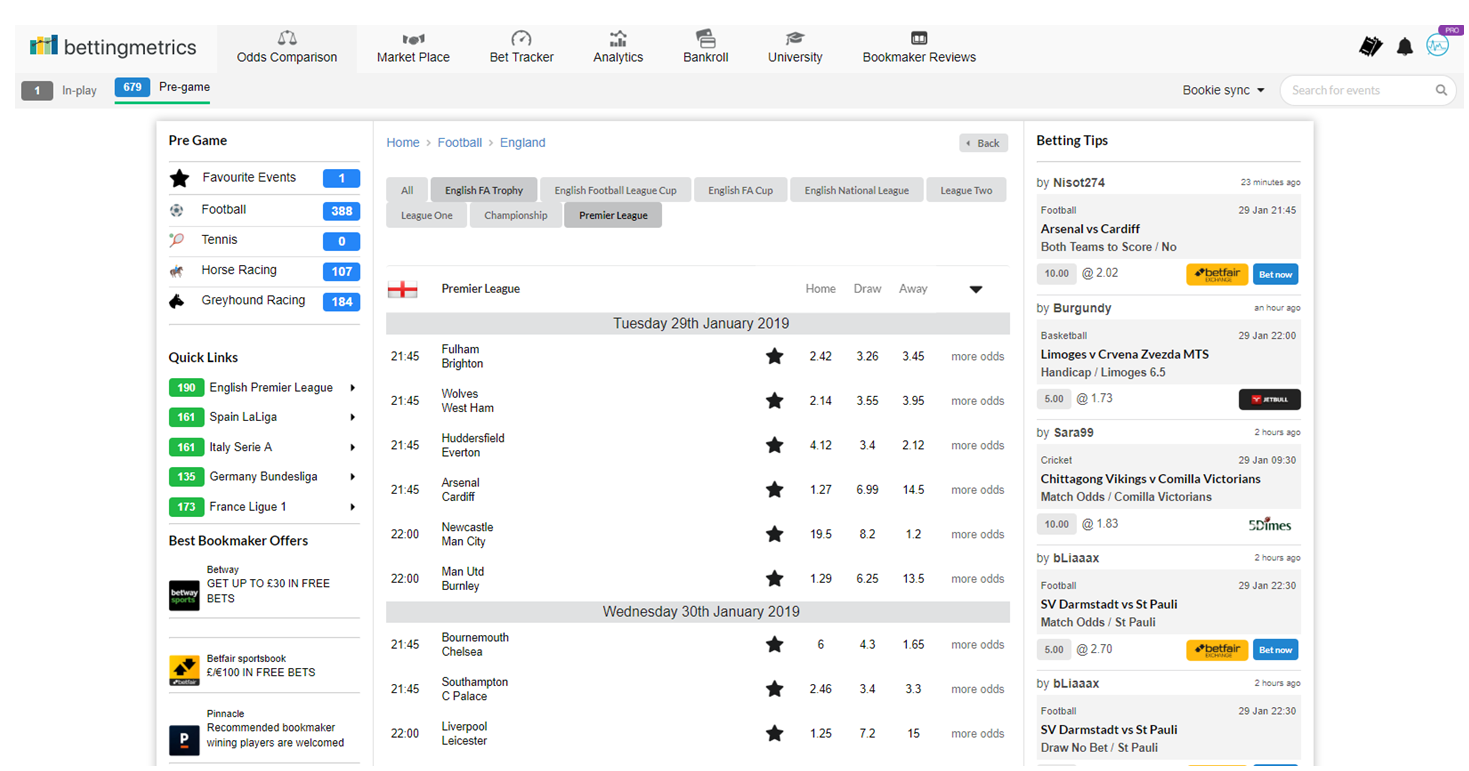1469x771 pixels.
Task: Select the Championship filter tab
Action: 516,215
